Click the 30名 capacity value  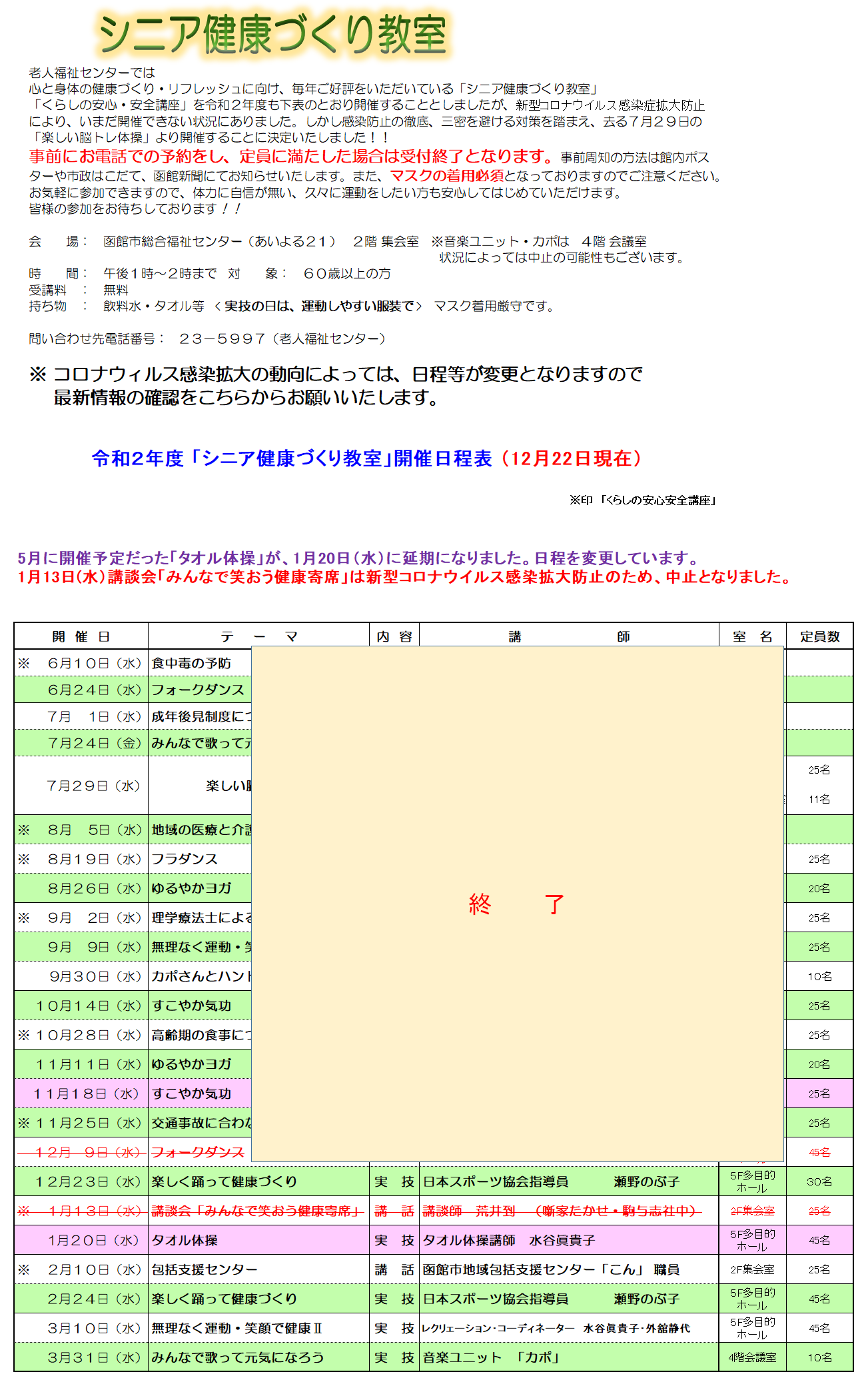coord(819,1182)
